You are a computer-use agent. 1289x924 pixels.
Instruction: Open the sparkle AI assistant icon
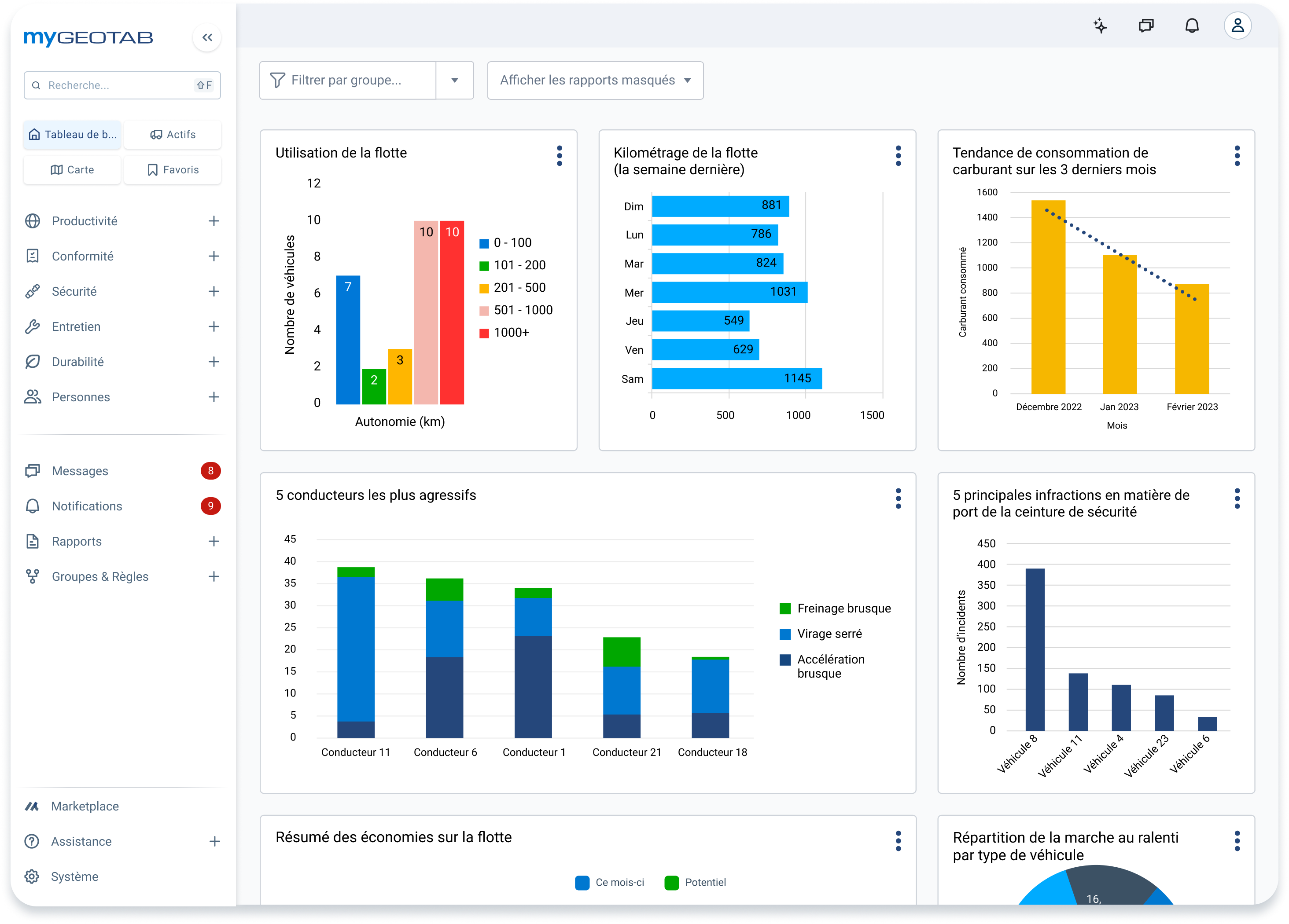[x=1100, y=26]
